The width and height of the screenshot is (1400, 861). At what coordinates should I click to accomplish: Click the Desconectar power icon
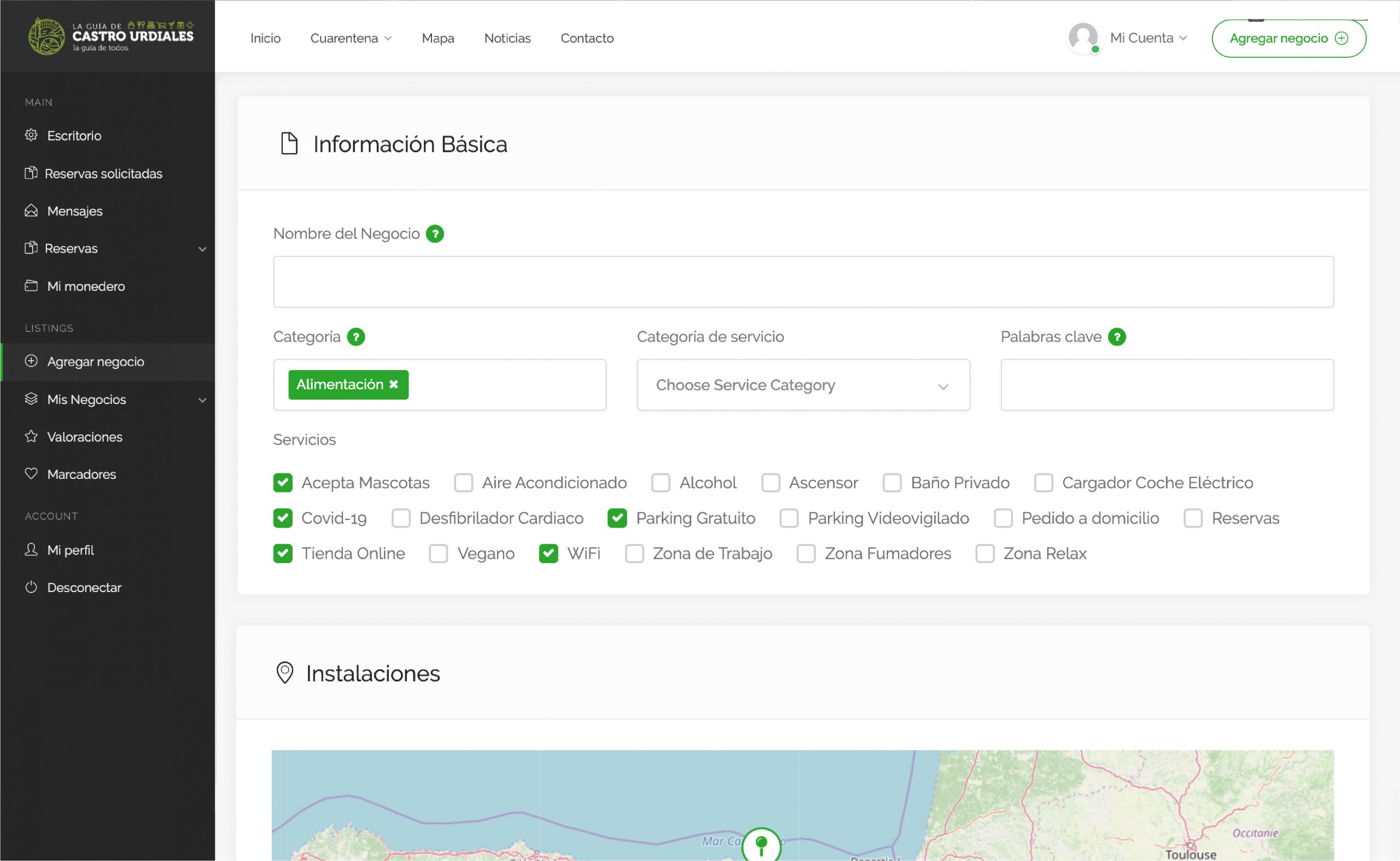[31, 587]
